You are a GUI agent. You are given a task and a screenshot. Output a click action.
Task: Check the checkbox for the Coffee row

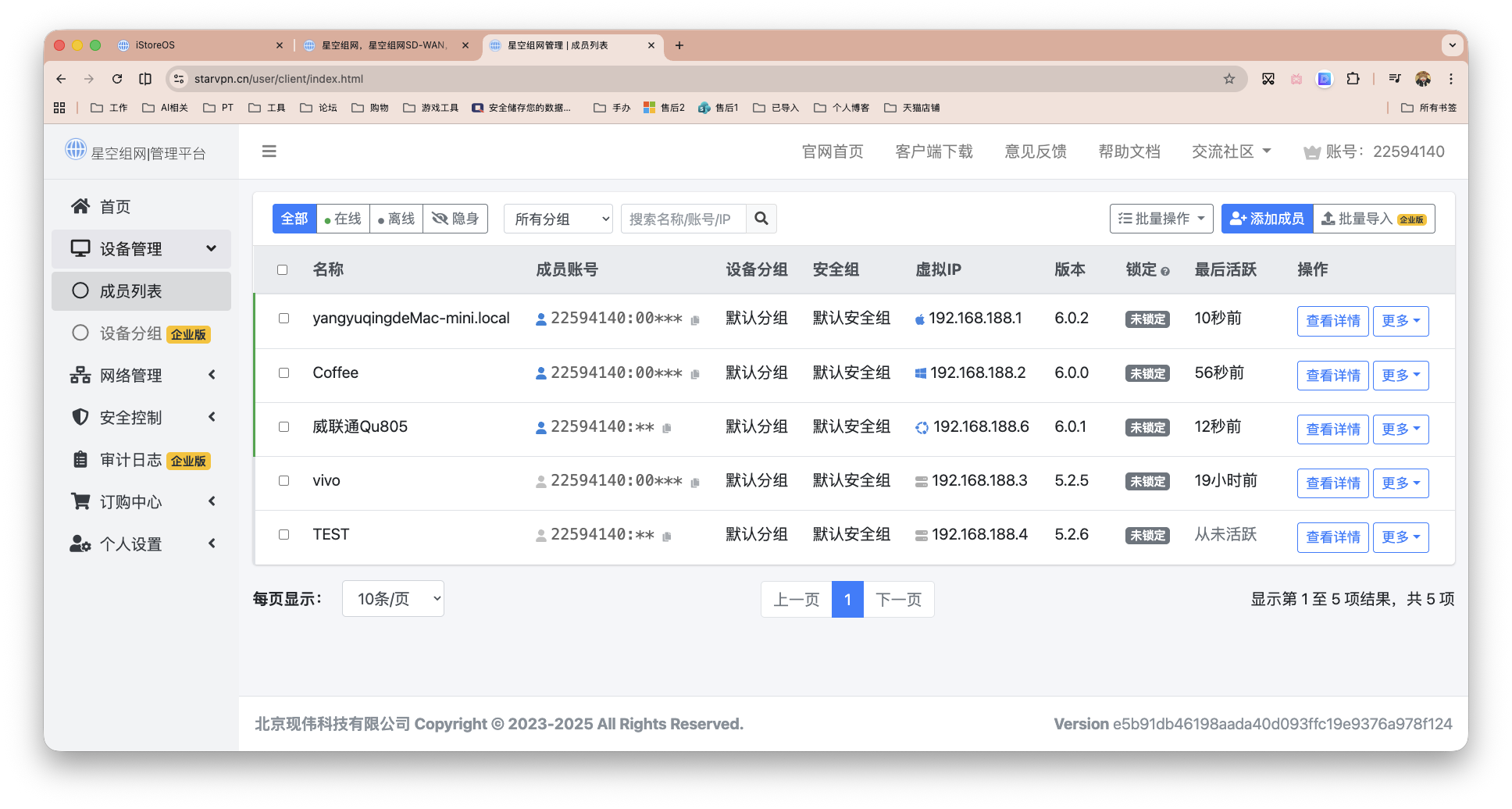click(x=283, y=373)
